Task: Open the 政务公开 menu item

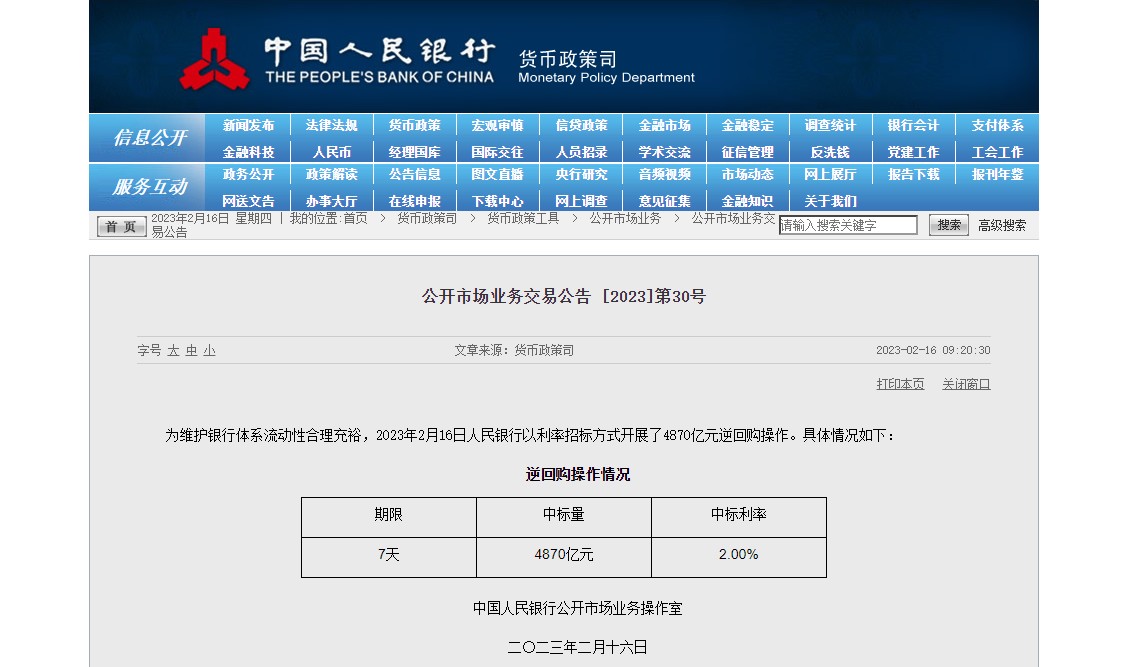Action: (x=248, y=175)
